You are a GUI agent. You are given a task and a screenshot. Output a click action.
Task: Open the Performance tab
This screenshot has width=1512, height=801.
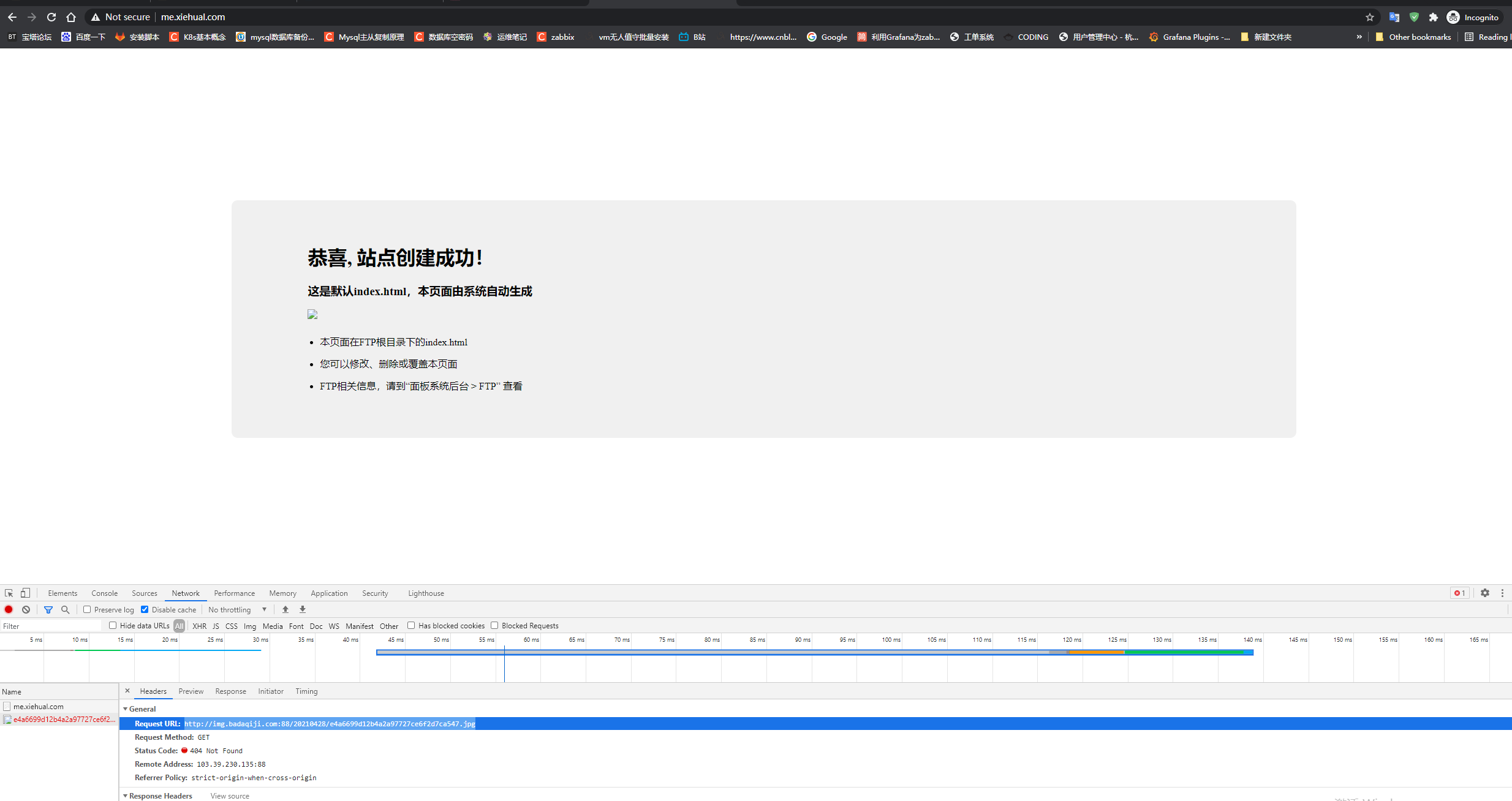(x=235, y=593)
